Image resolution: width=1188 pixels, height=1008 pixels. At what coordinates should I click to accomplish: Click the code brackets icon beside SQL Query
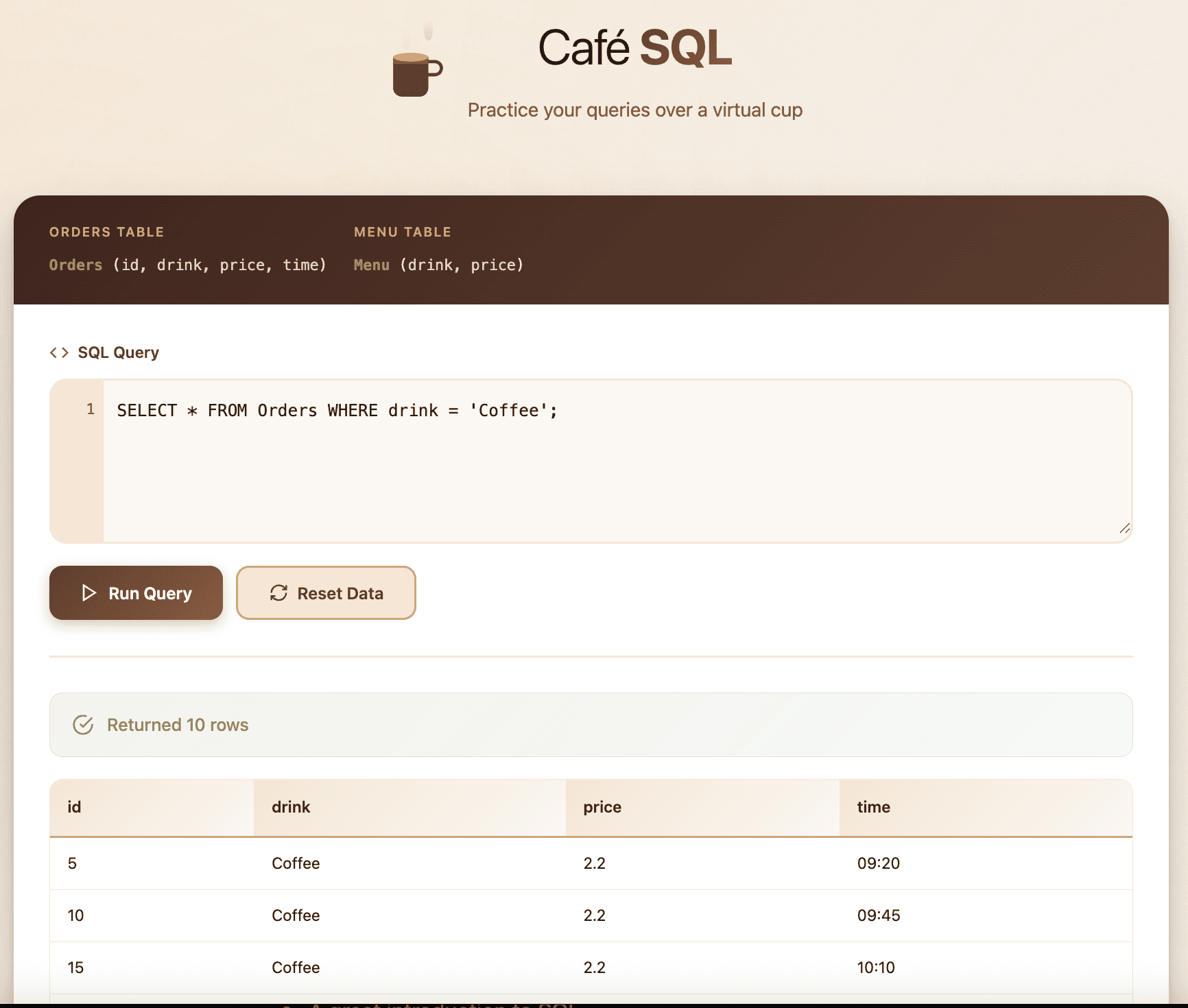(x=60, y=352)
